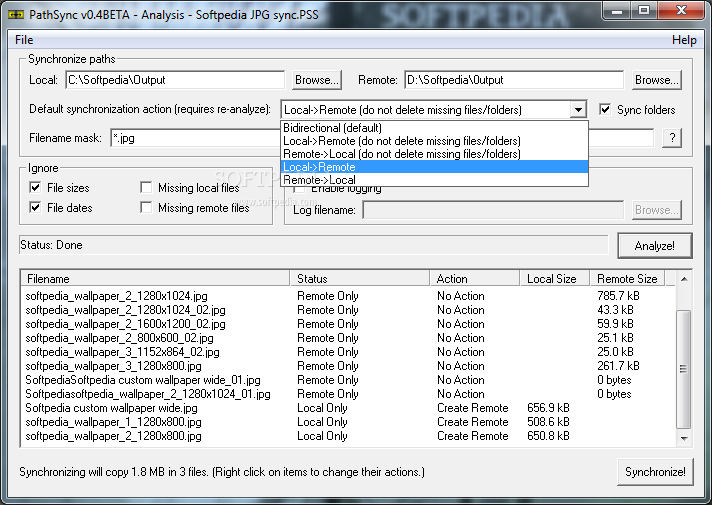Click the question mark mask help button

672,138
